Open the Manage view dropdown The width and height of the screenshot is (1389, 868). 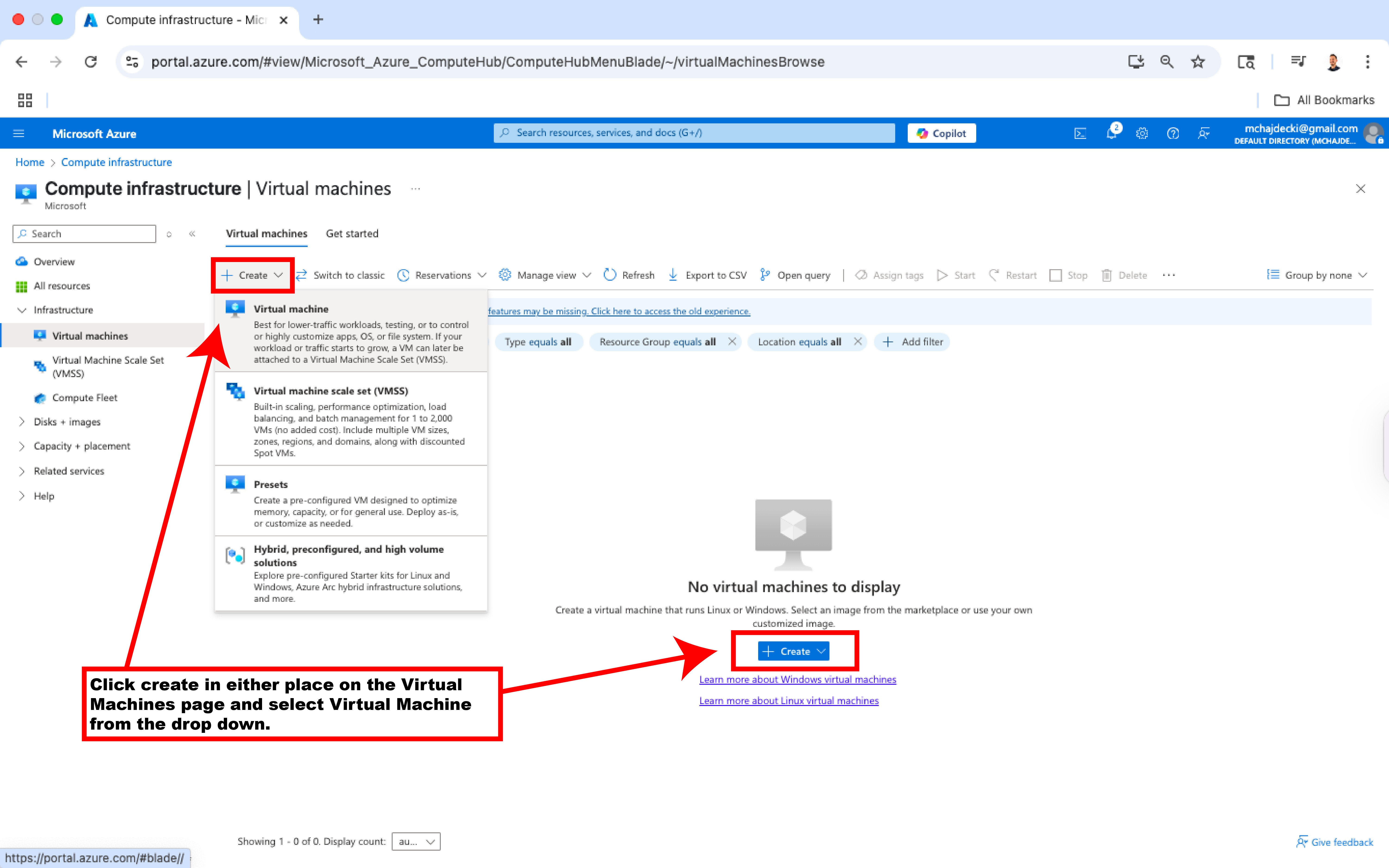545,275
